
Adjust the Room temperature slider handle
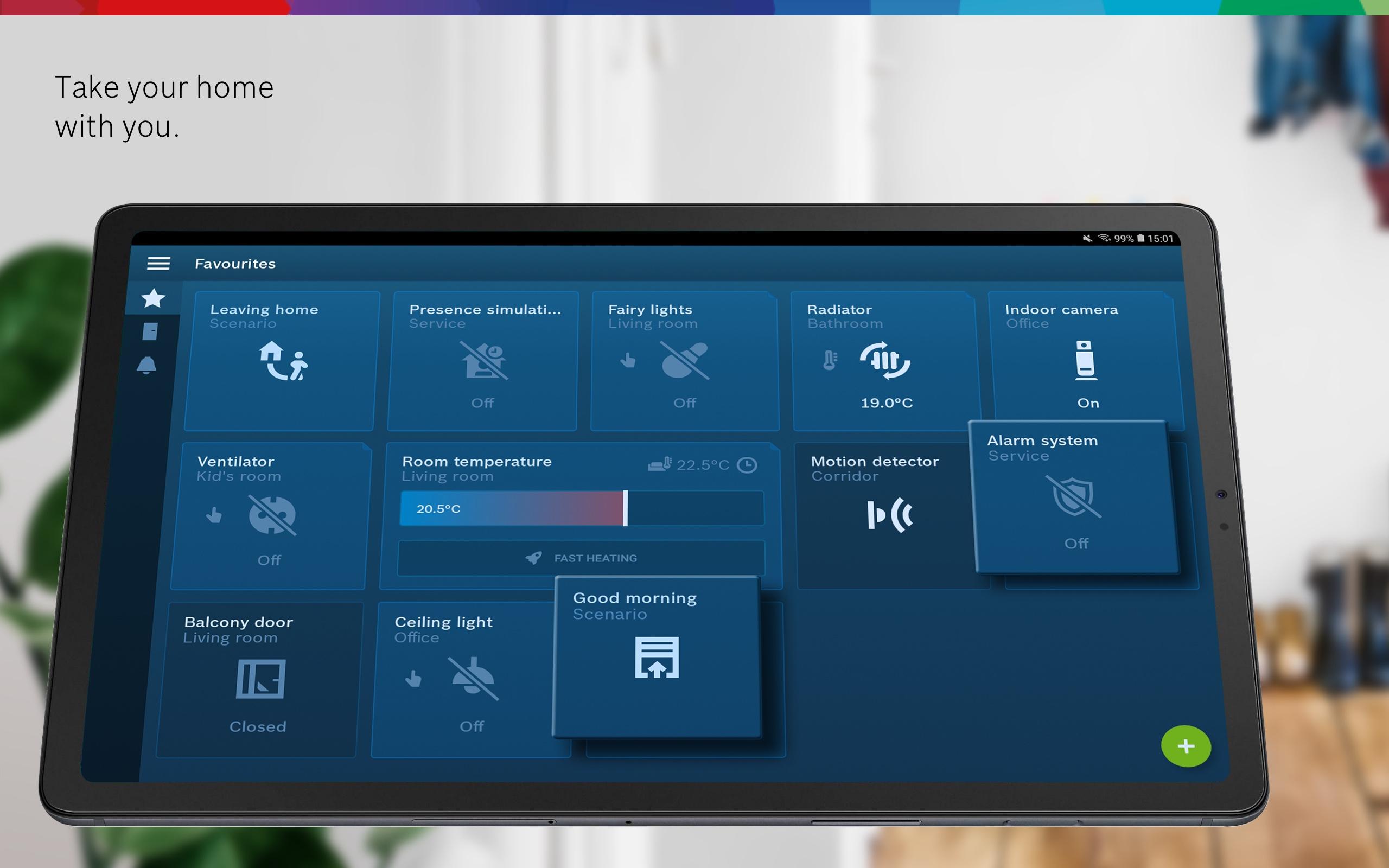pos(625,508)
